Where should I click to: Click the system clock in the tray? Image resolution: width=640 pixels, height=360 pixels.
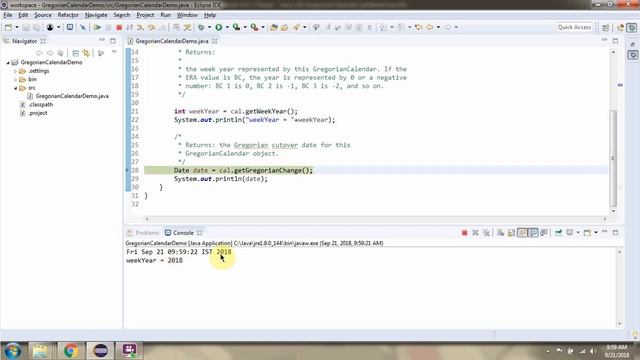[616, 351]
